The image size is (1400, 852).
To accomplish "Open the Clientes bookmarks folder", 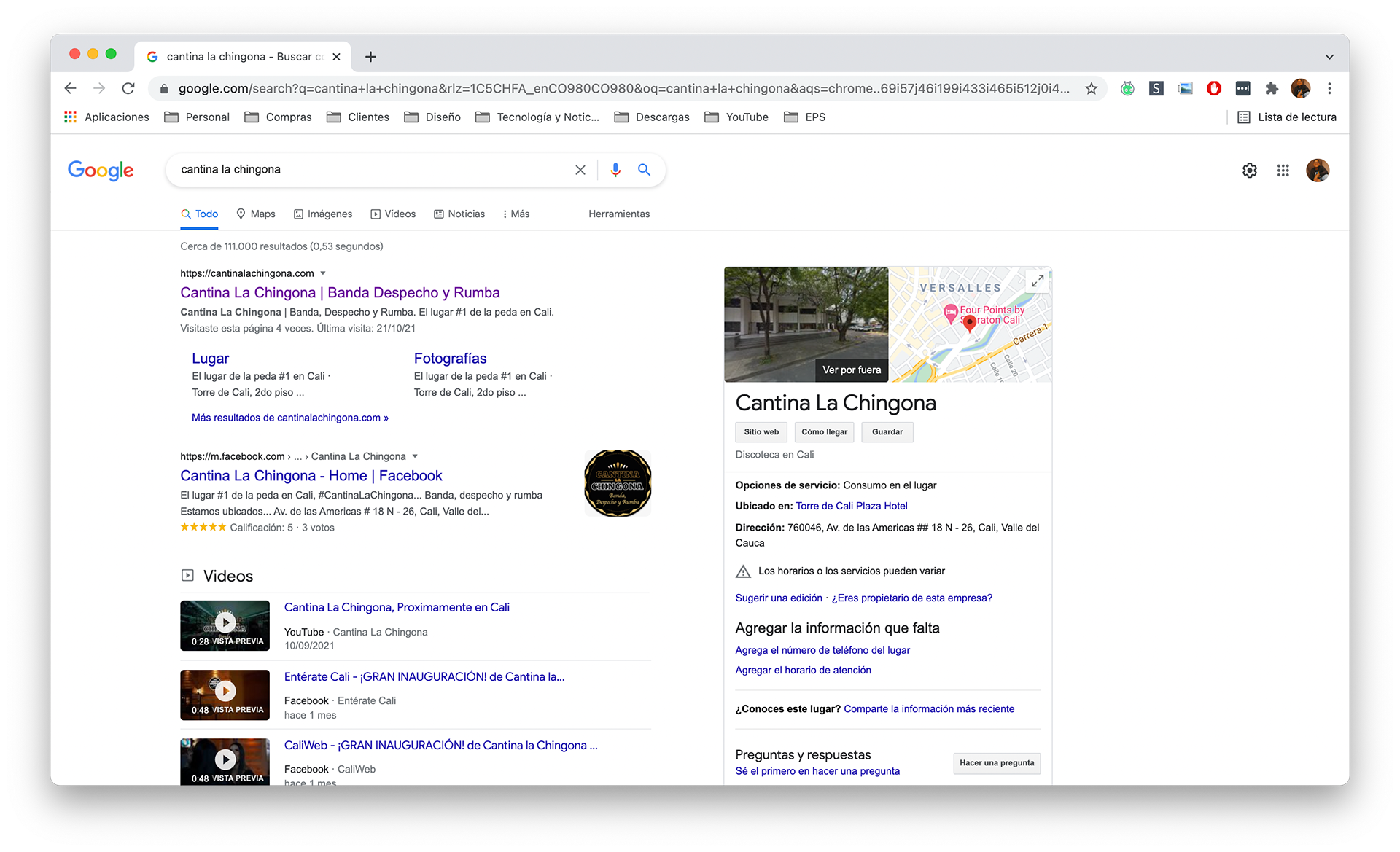I will coord(358,117).
